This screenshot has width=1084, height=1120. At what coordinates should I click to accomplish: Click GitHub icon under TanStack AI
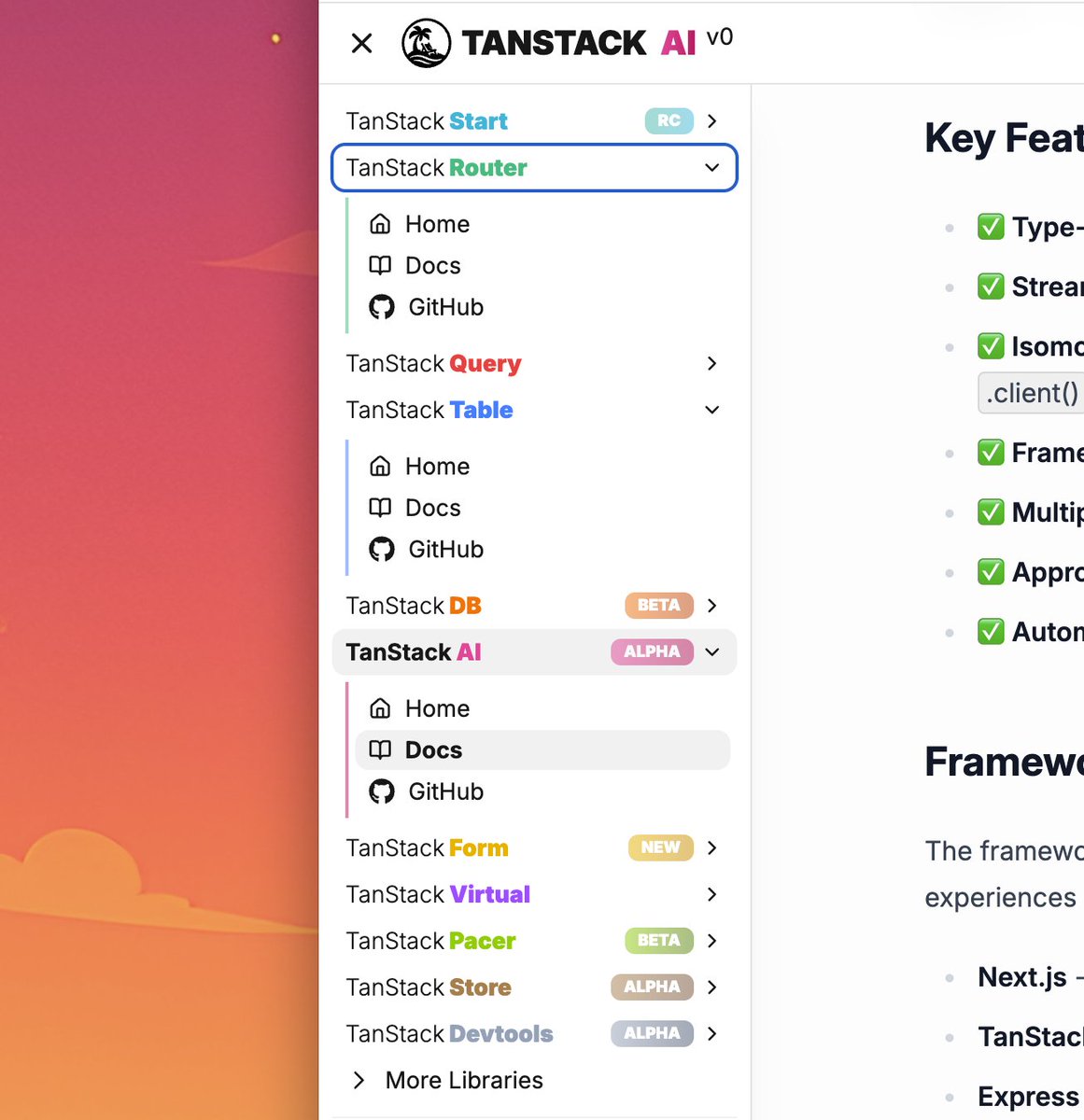pos(381,791)
